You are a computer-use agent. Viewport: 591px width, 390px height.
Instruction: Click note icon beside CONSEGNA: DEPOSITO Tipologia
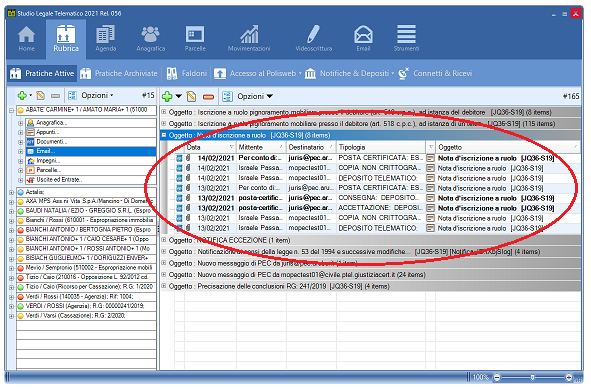tap(430, 198)
